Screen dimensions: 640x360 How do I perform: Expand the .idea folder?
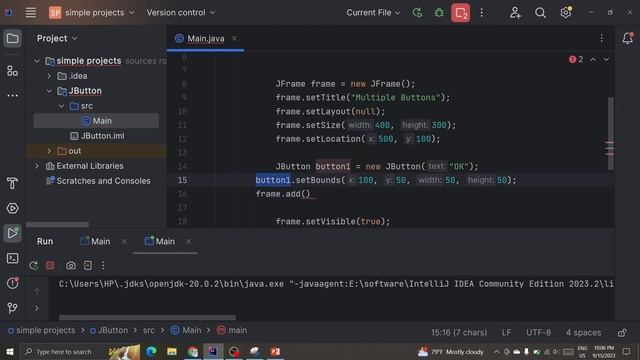[x=49, y=76]
